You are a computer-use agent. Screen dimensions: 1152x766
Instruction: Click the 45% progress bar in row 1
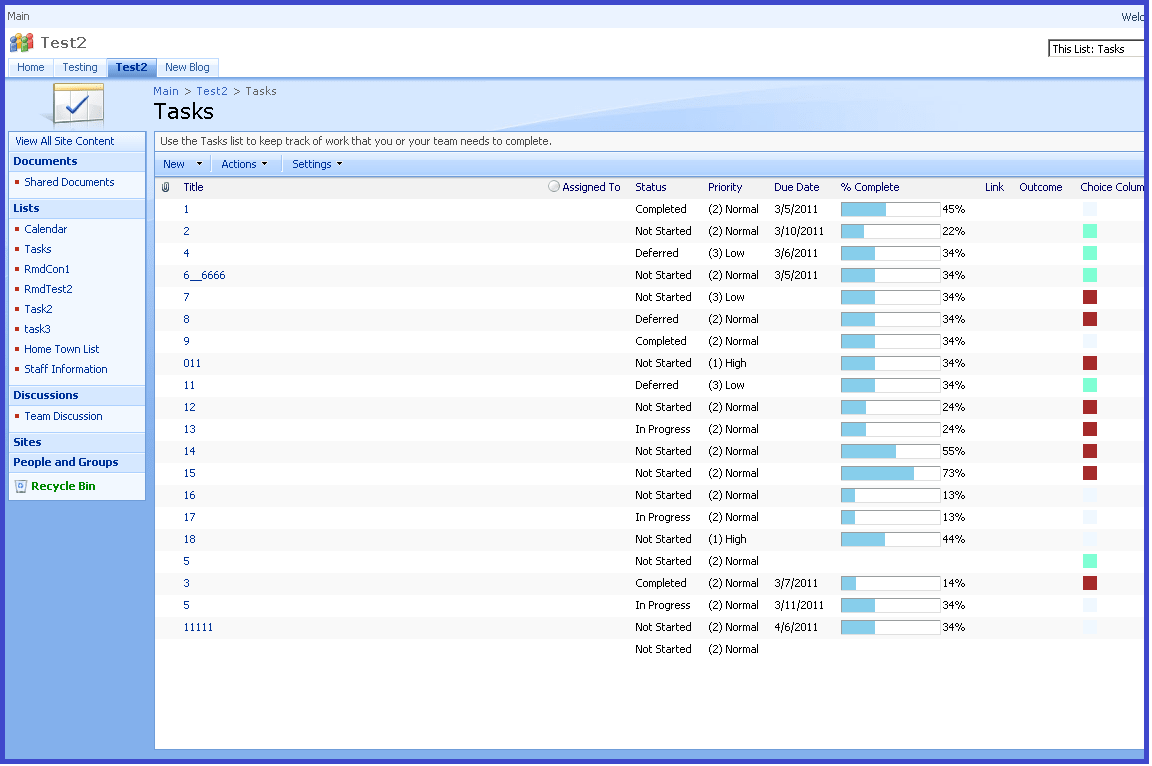click(890, 209)
